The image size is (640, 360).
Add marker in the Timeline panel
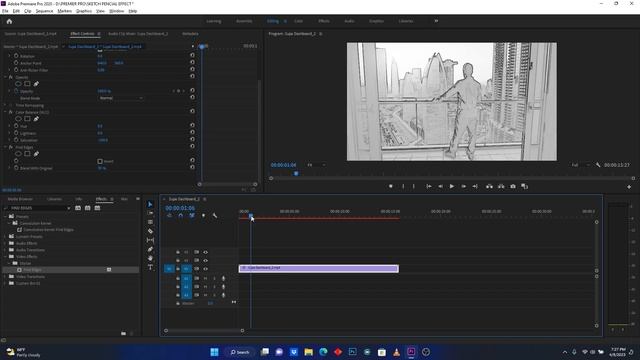(203, 216)
